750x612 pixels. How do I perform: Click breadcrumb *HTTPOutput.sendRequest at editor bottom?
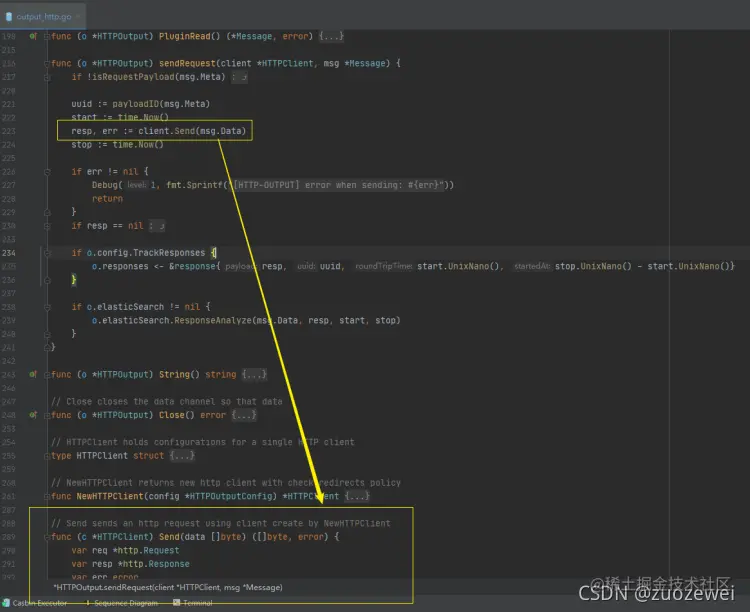(168, 587)
